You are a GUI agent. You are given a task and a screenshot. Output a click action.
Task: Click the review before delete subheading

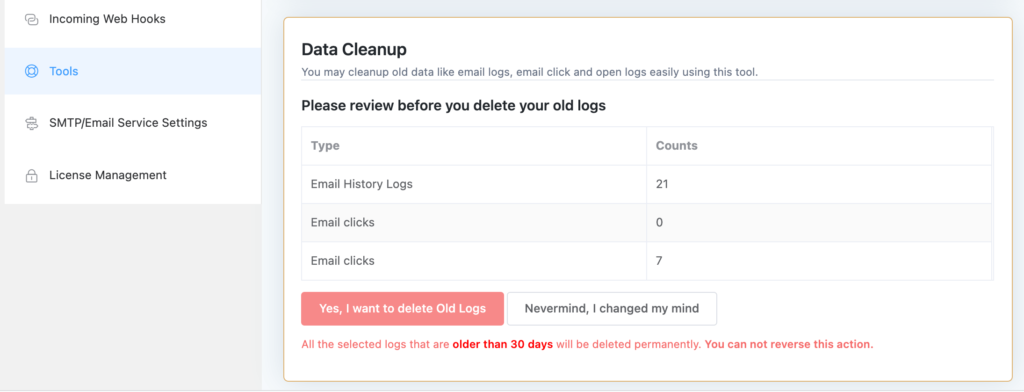(453, 105)
